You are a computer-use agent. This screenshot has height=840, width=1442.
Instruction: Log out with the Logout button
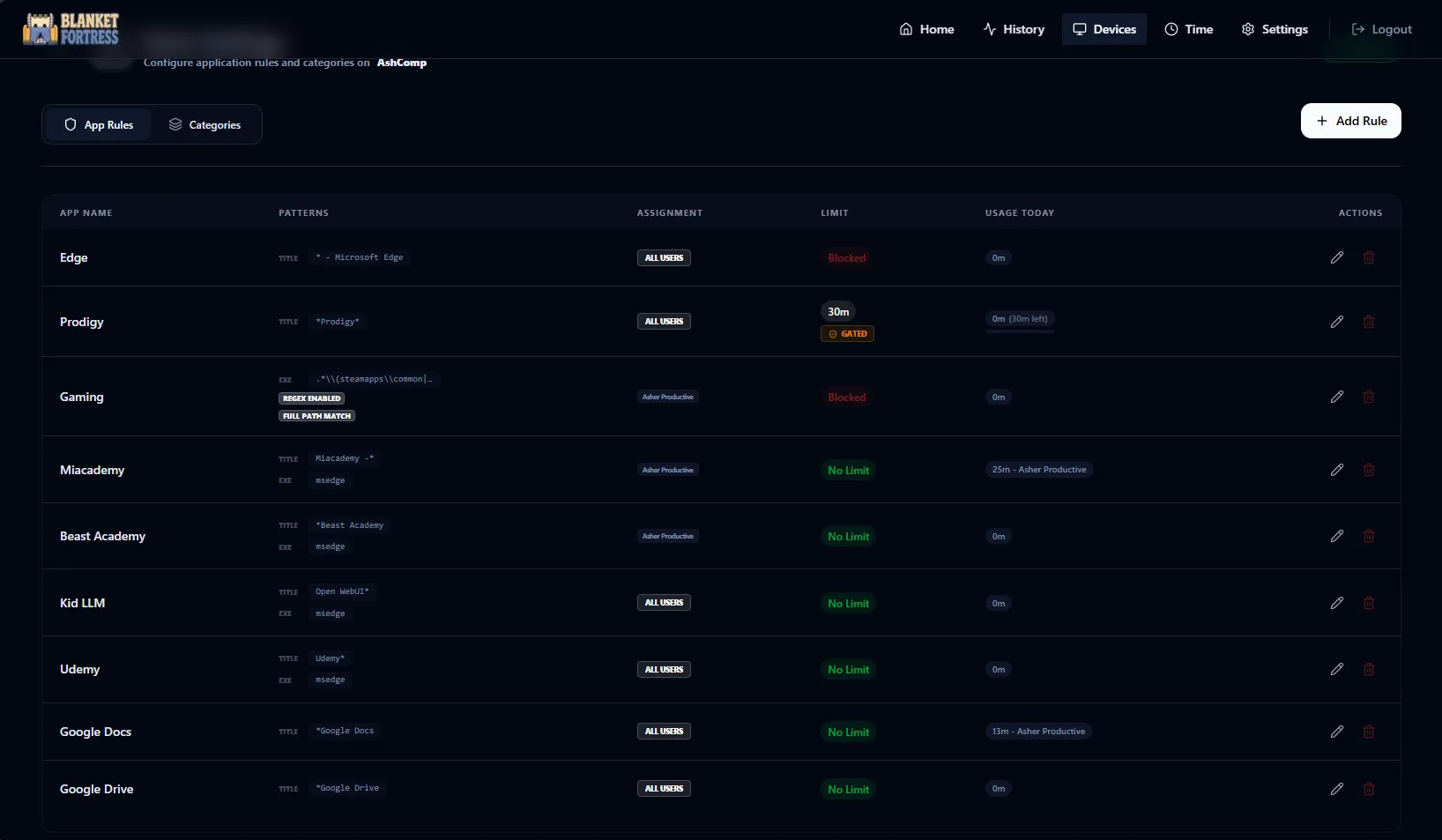[x=1382, y=29]
